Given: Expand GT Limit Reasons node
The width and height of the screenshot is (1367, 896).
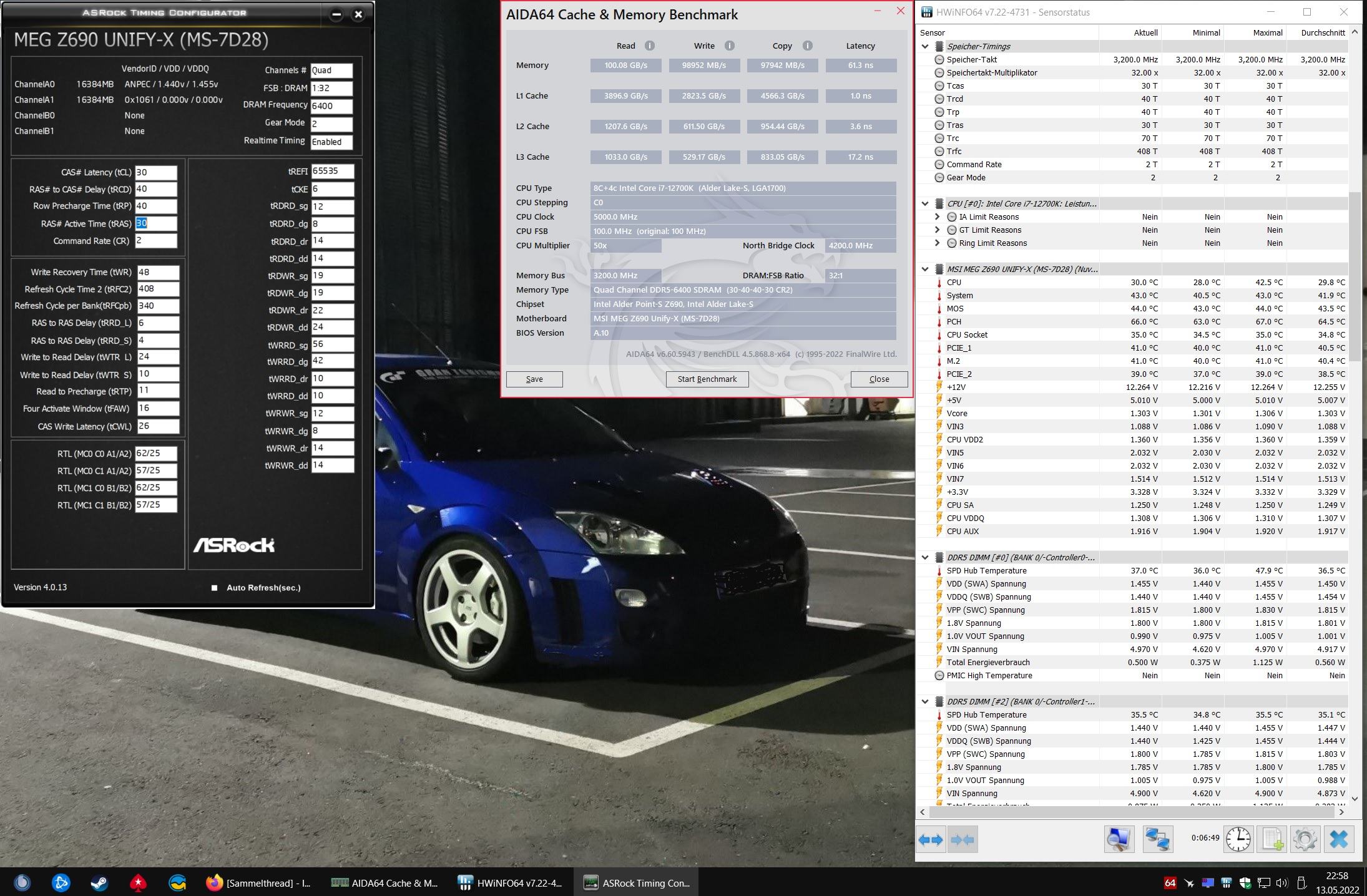Looking at the screenshot, I should point(938,230).
